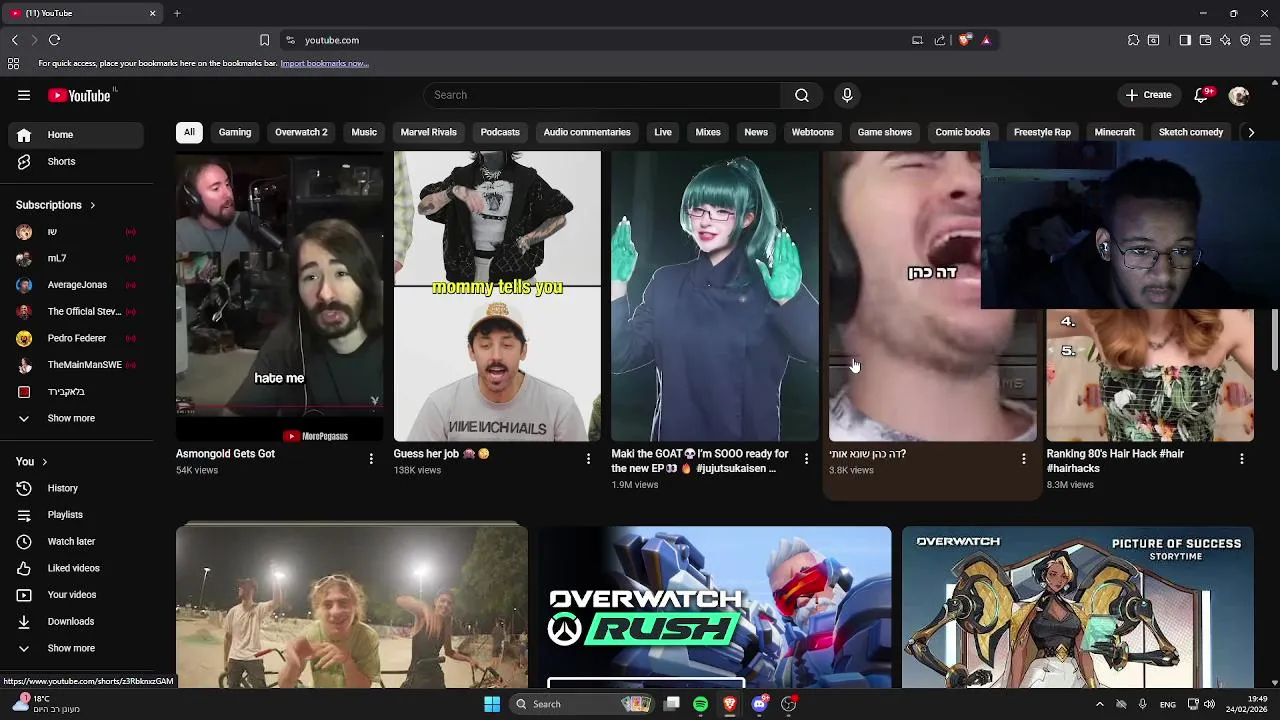Toggle the browser sidebar panel icon

click(1185, 40)
